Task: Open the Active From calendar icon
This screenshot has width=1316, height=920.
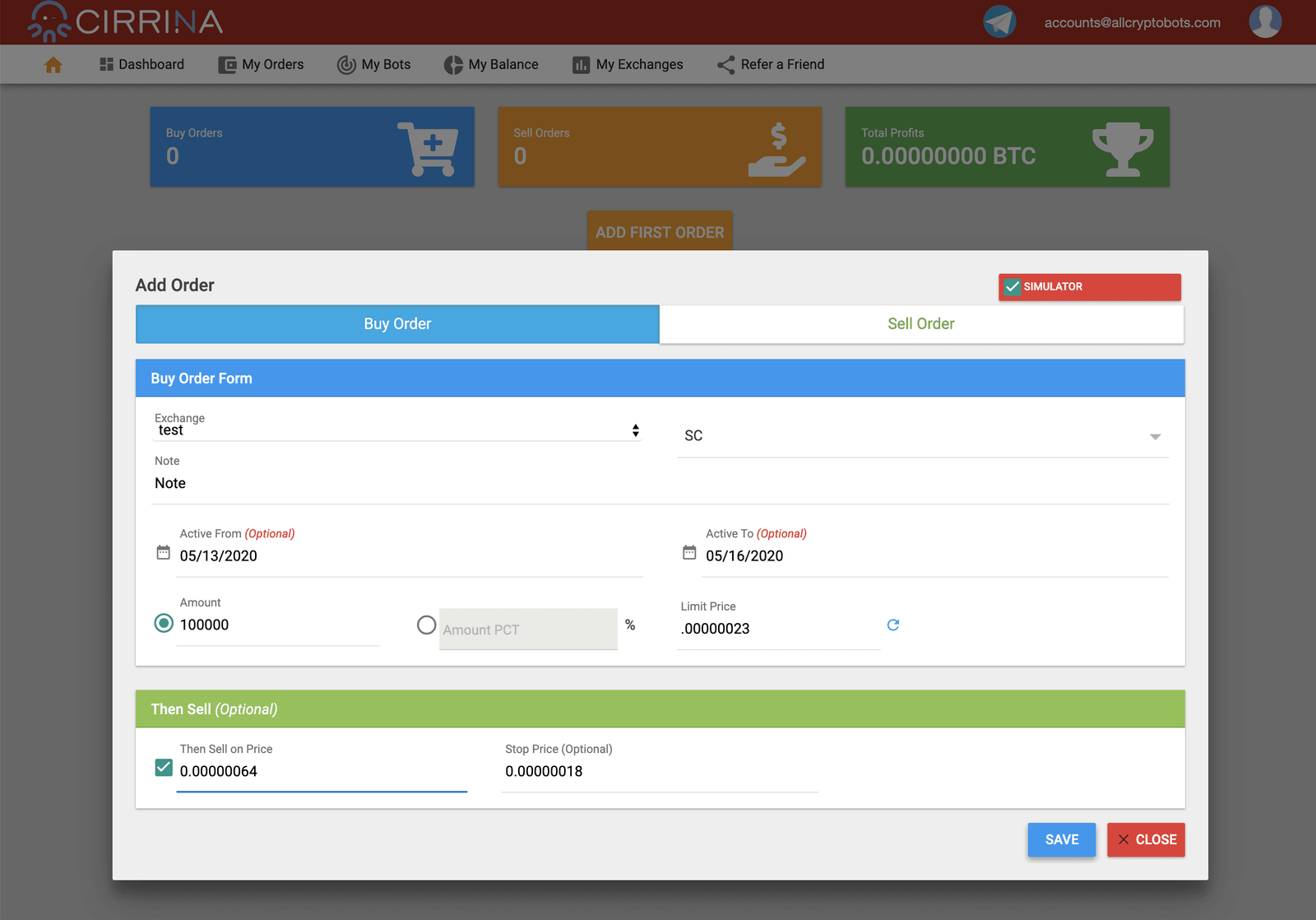Action: pos(164,553)
